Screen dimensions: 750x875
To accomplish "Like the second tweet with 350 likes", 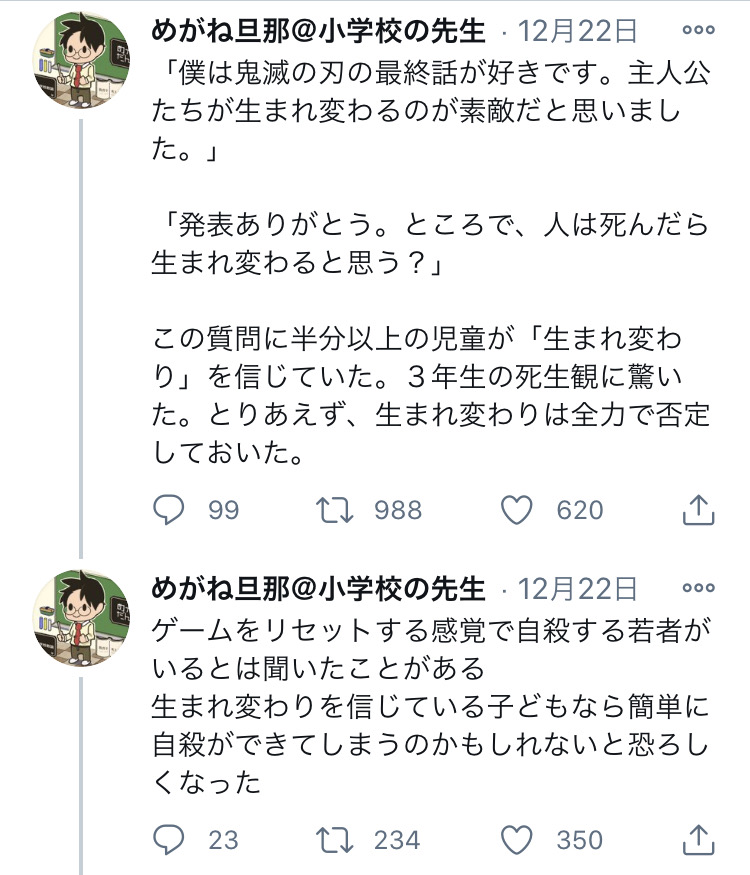I will [x=516, y=839].
